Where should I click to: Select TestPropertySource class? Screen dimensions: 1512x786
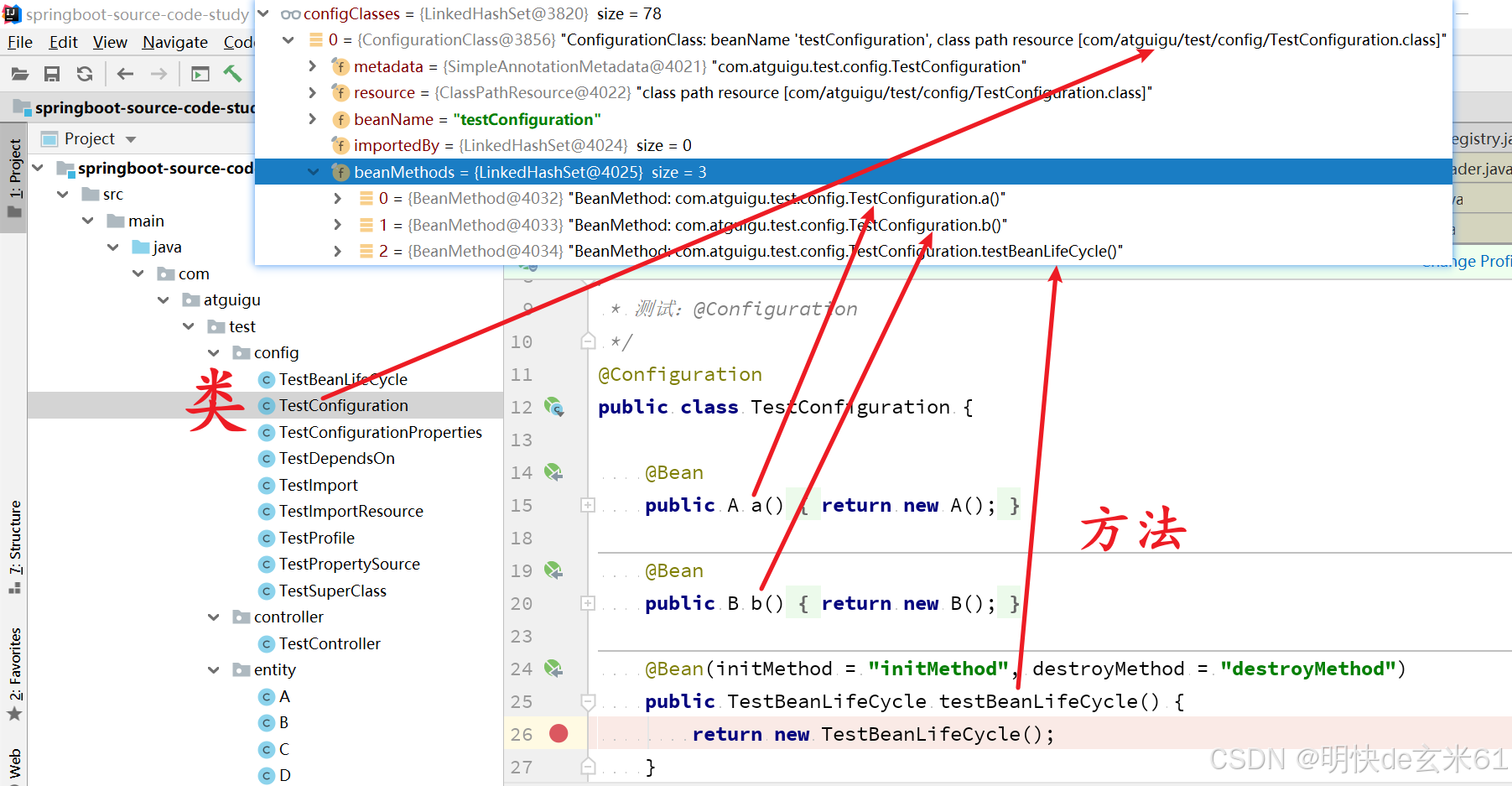click(349, 564)
